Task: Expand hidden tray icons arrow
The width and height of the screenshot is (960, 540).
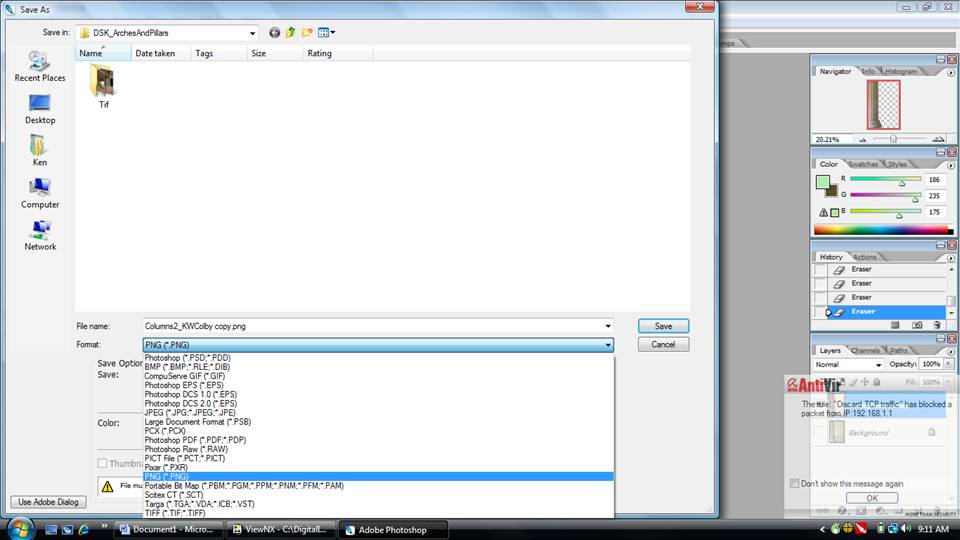Action: 822,529
